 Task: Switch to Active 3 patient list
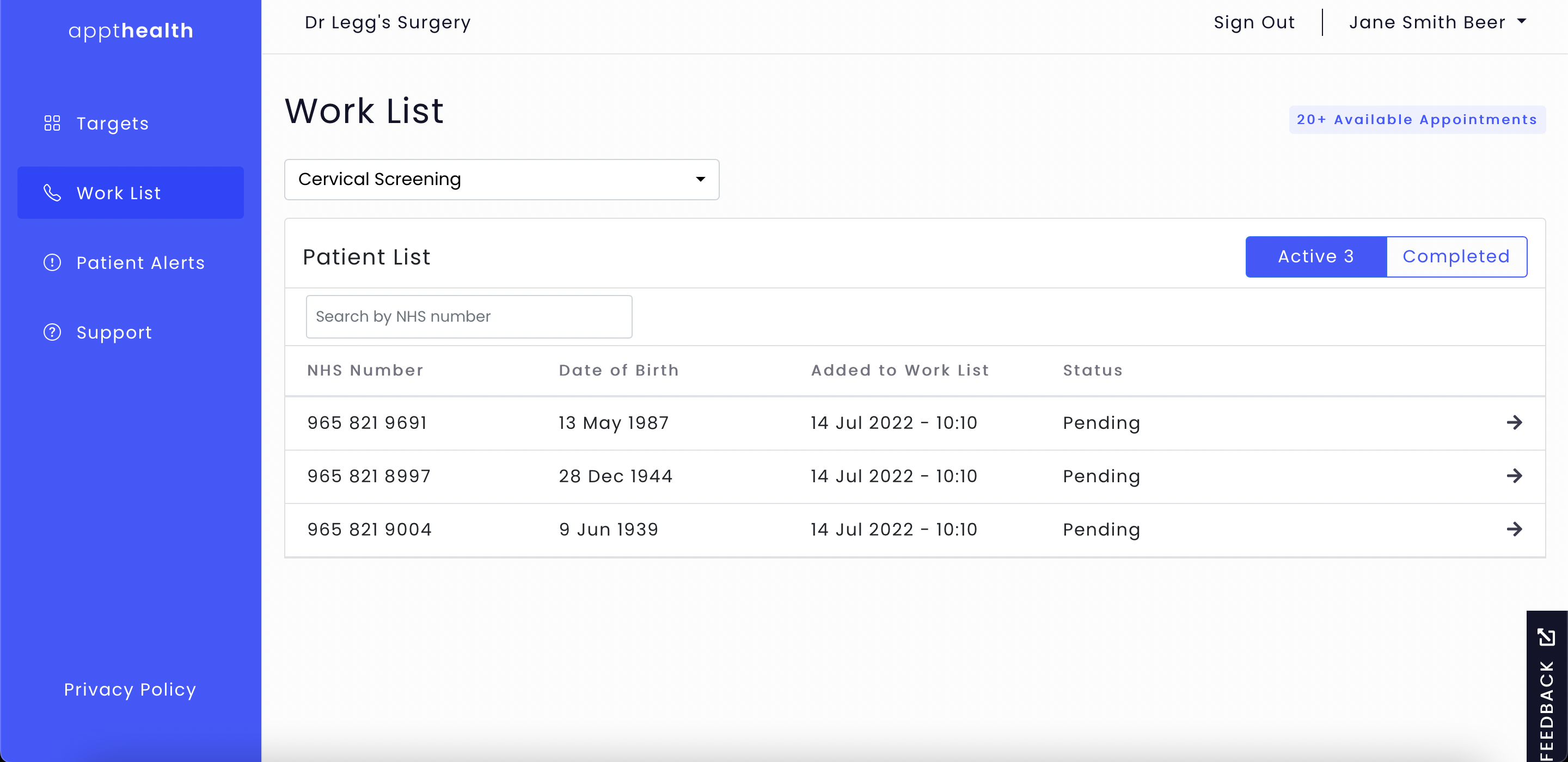pos(1316,256)
